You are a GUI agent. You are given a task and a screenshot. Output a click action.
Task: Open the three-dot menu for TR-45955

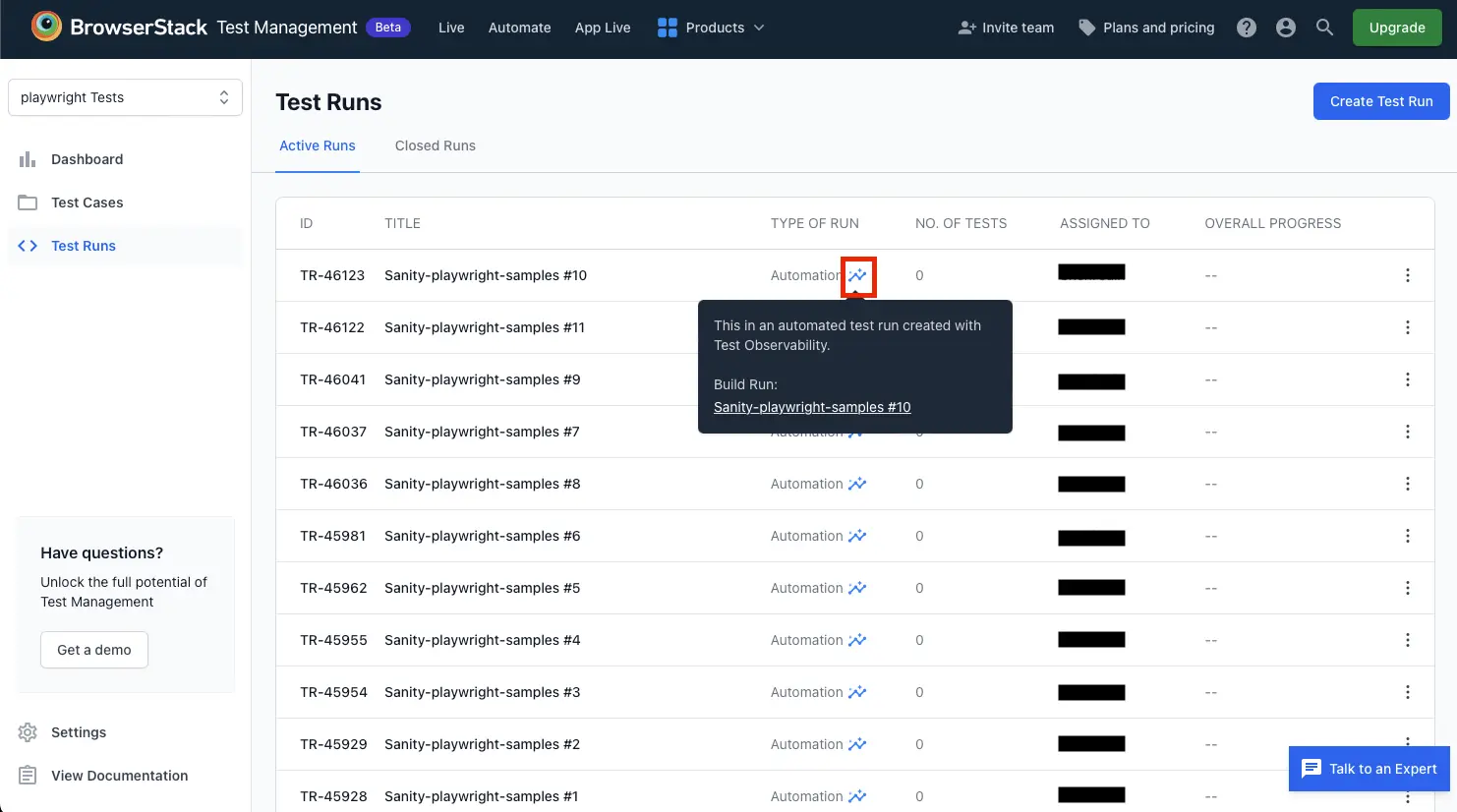click(x=1408, y=640)
